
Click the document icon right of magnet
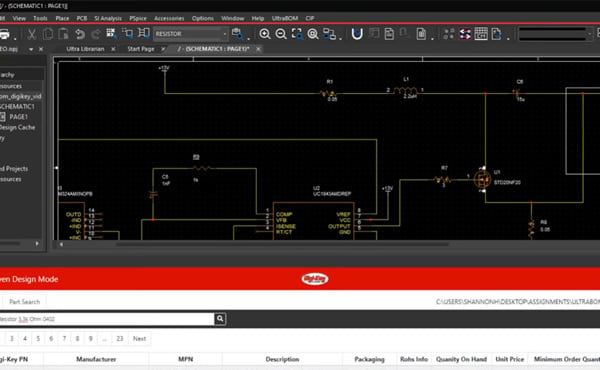click(x=389, y=34)
